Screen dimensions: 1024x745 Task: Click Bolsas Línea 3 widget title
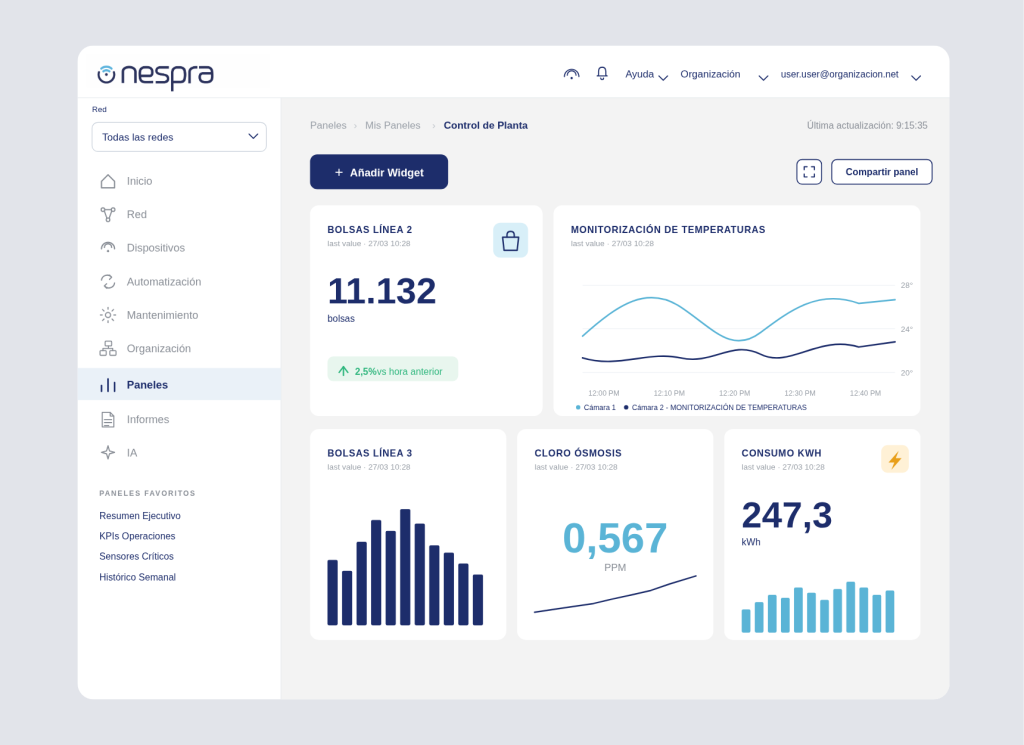click(x=370, y=453)
